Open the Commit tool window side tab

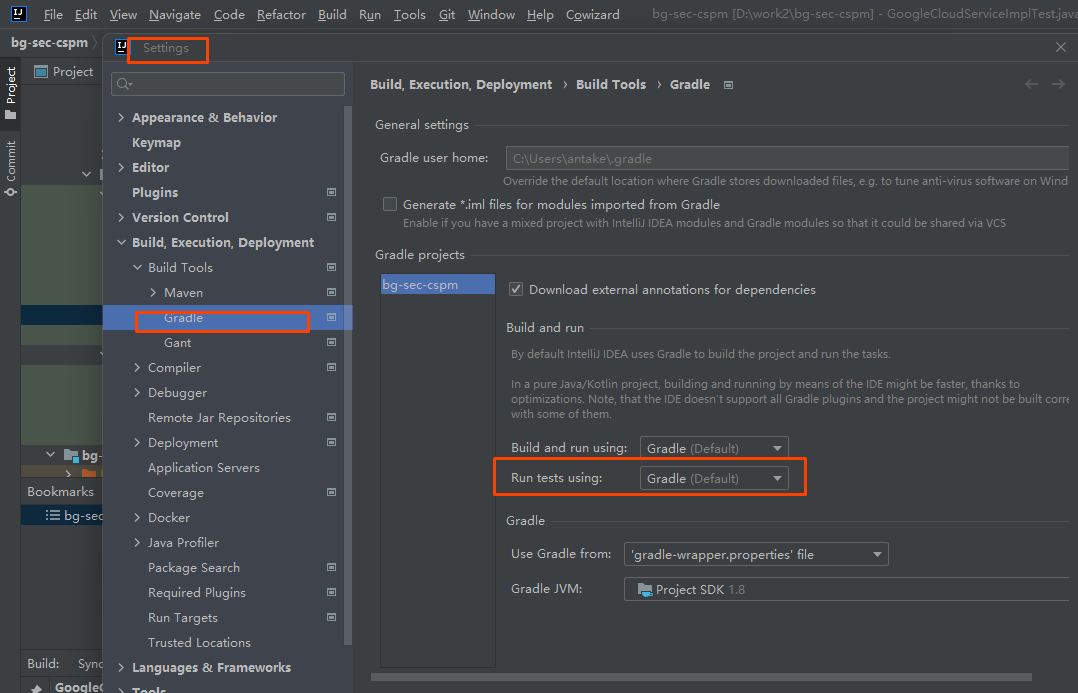10,168
